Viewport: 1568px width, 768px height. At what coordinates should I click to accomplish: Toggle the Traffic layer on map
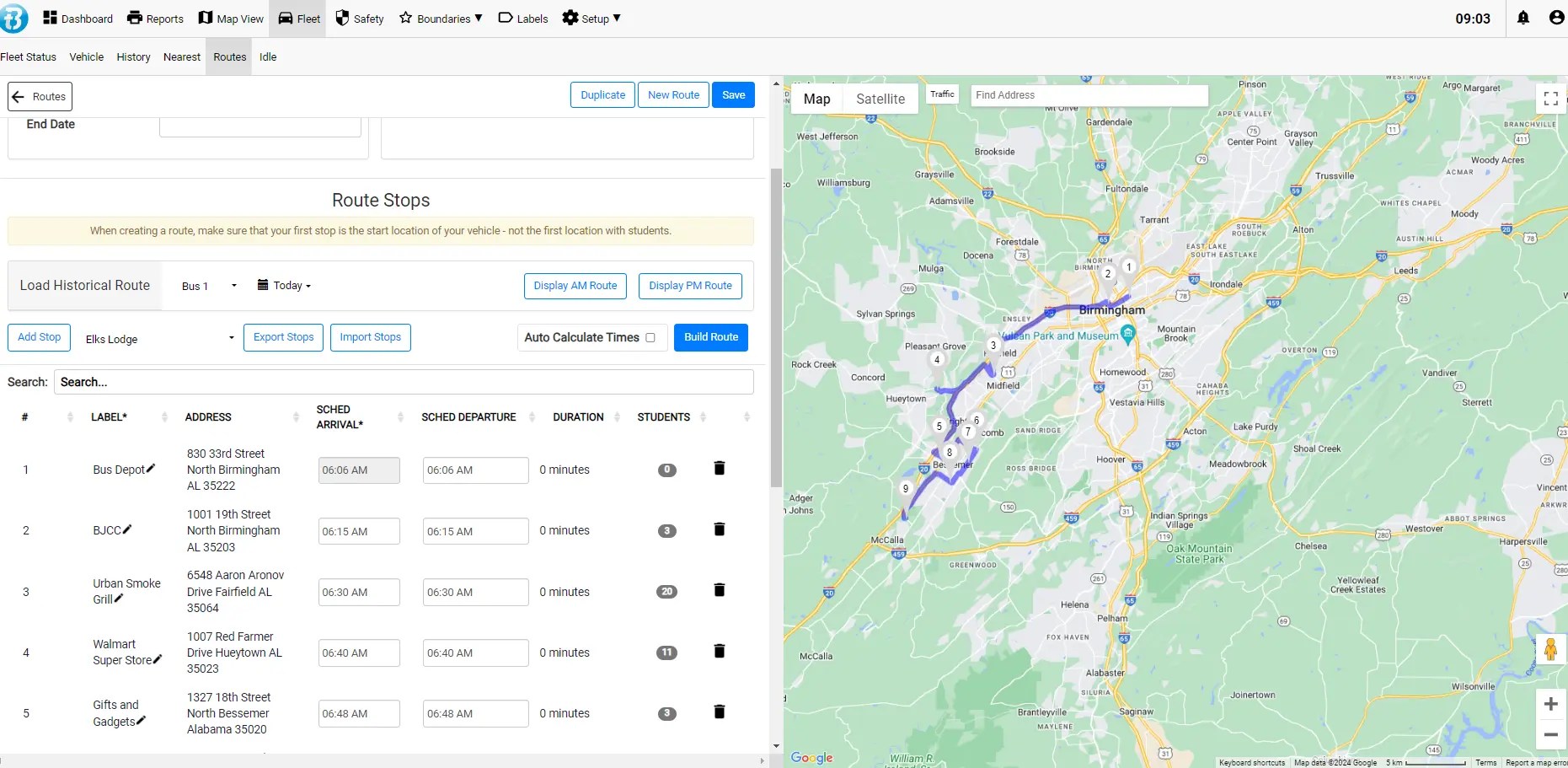pyautogui.click(x=942, y=94)
